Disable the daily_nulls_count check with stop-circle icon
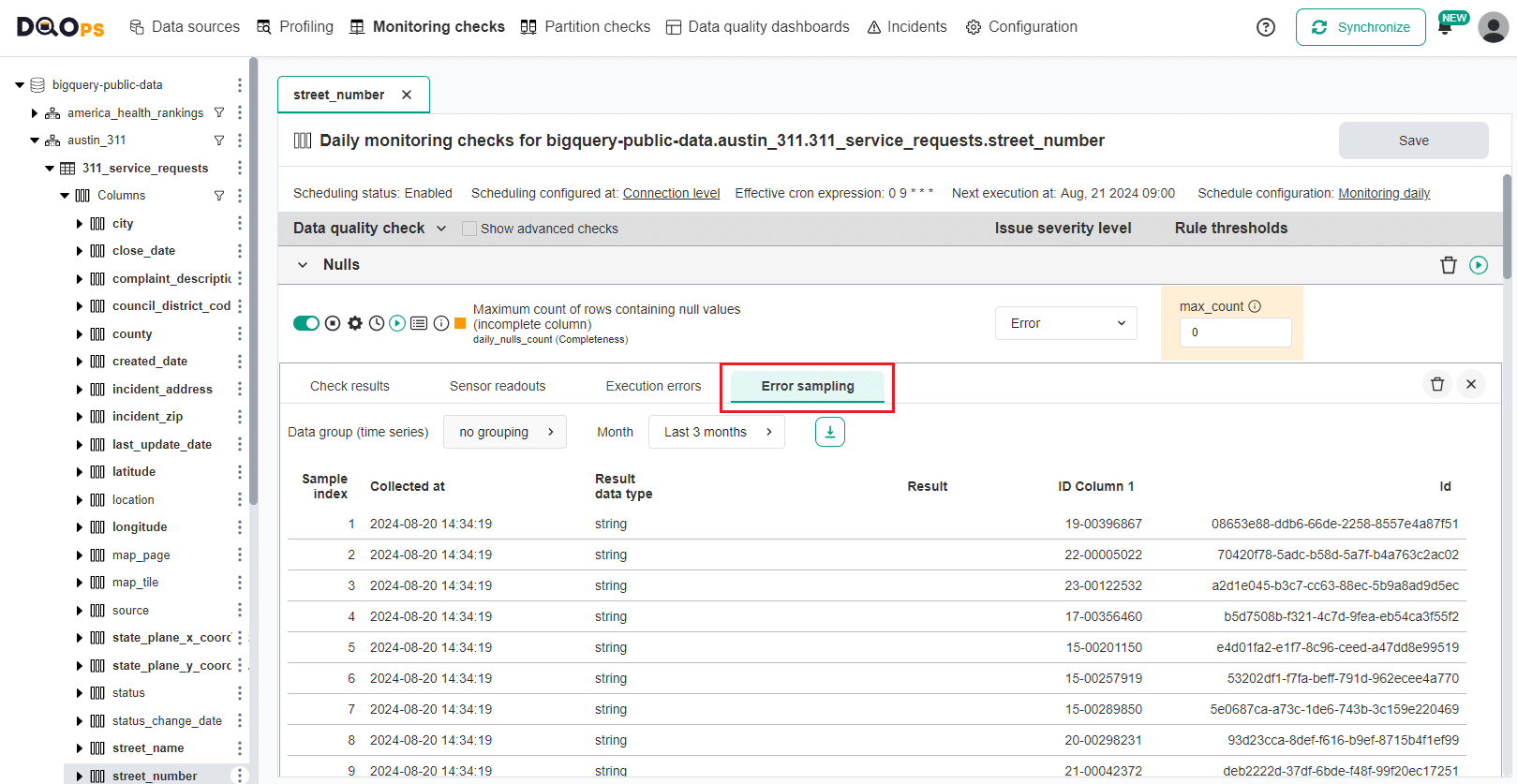This screenshot has height=784, width=1517. [333, 323]
